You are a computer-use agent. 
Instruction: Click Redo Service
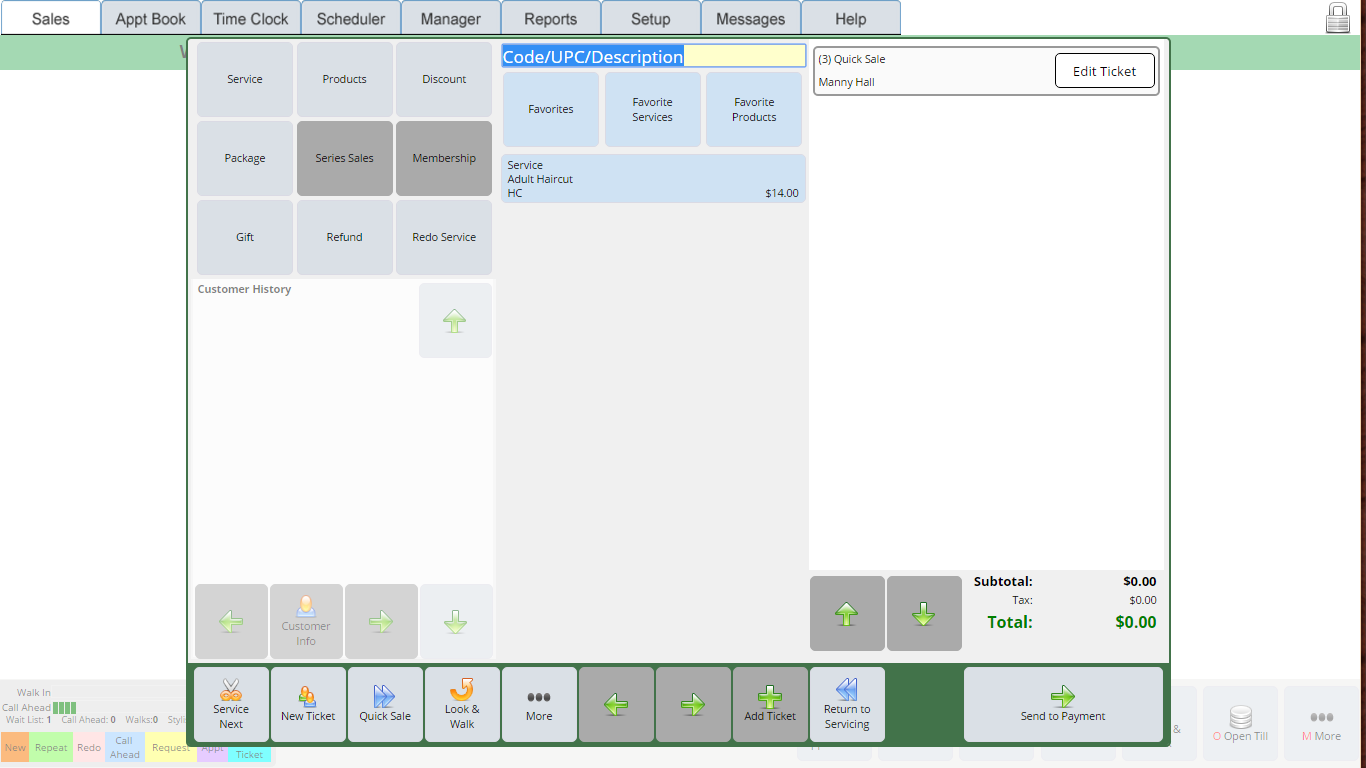(444, 237)
